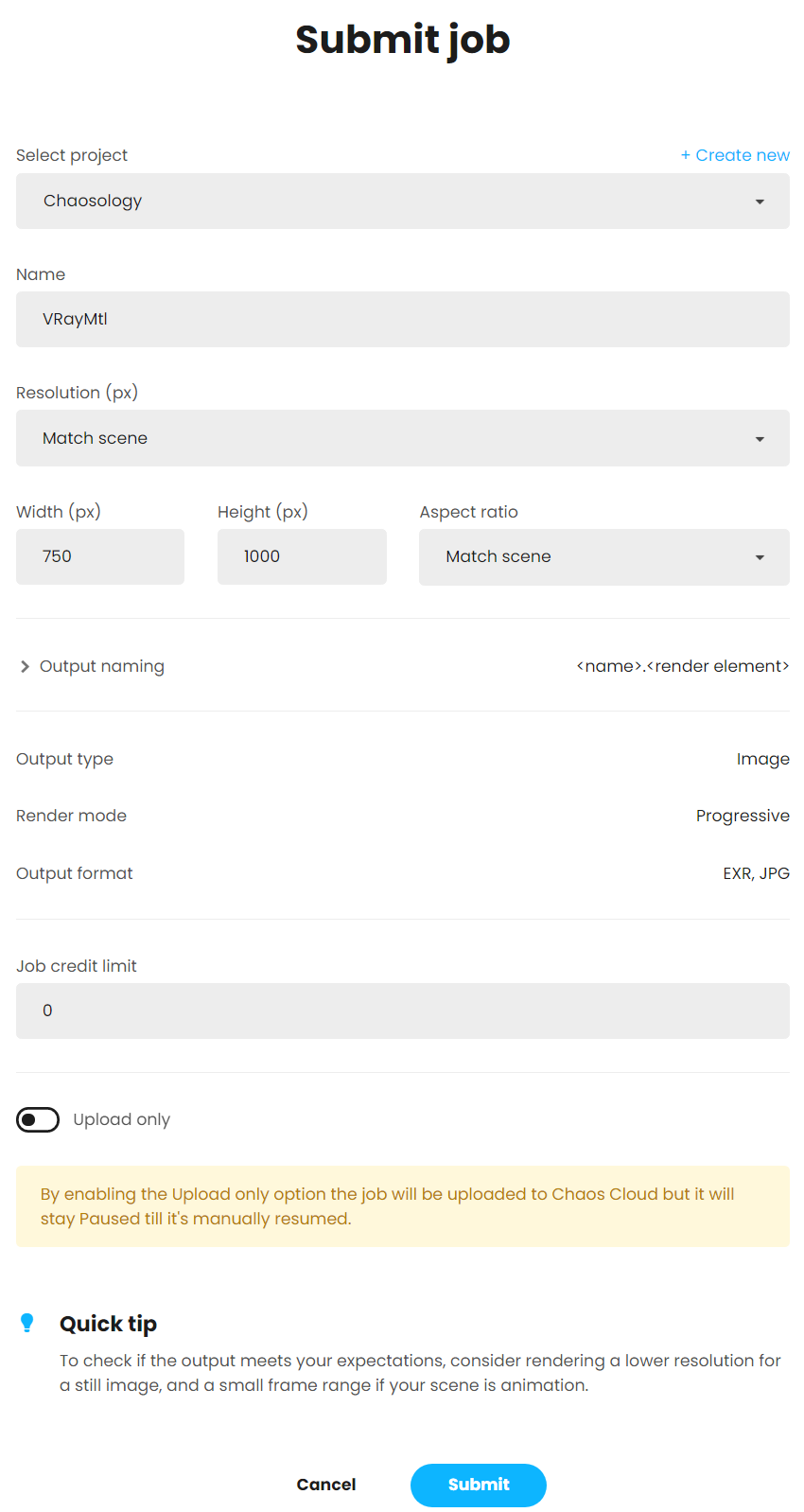Enable the Upload only switch

[38, 1119]
